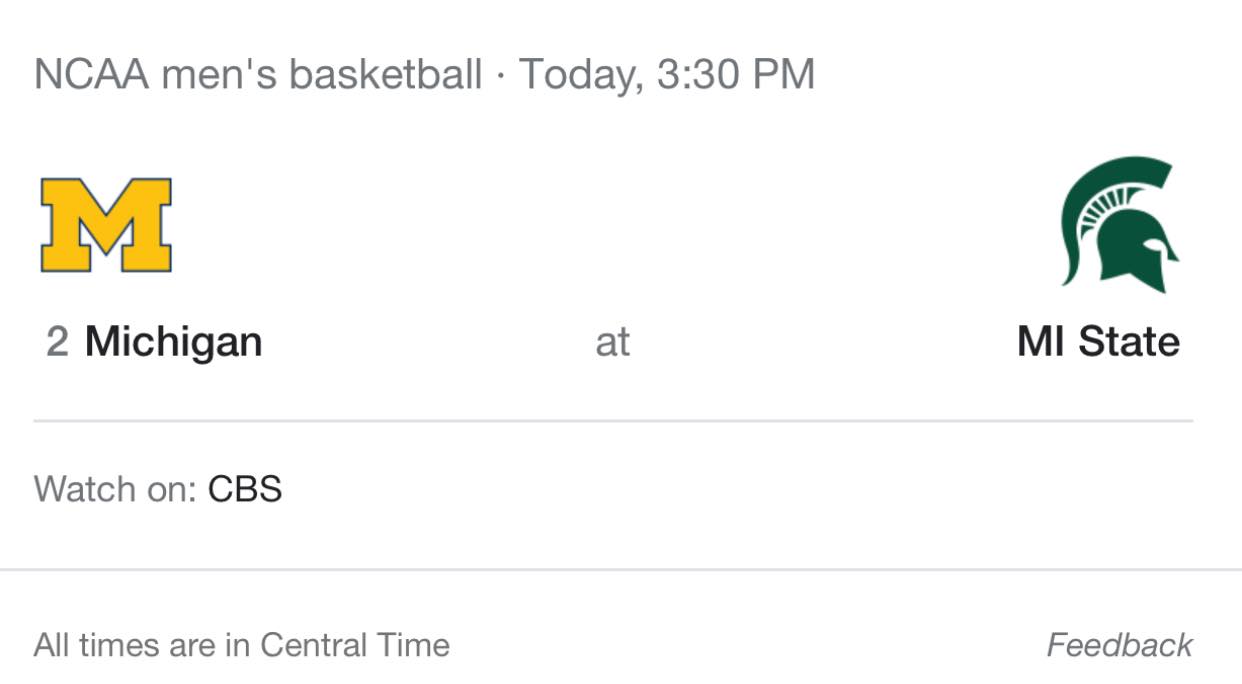This screenshot has width=1242, height=684.
Task: Click the divider line below the team names
Action: 612,421
